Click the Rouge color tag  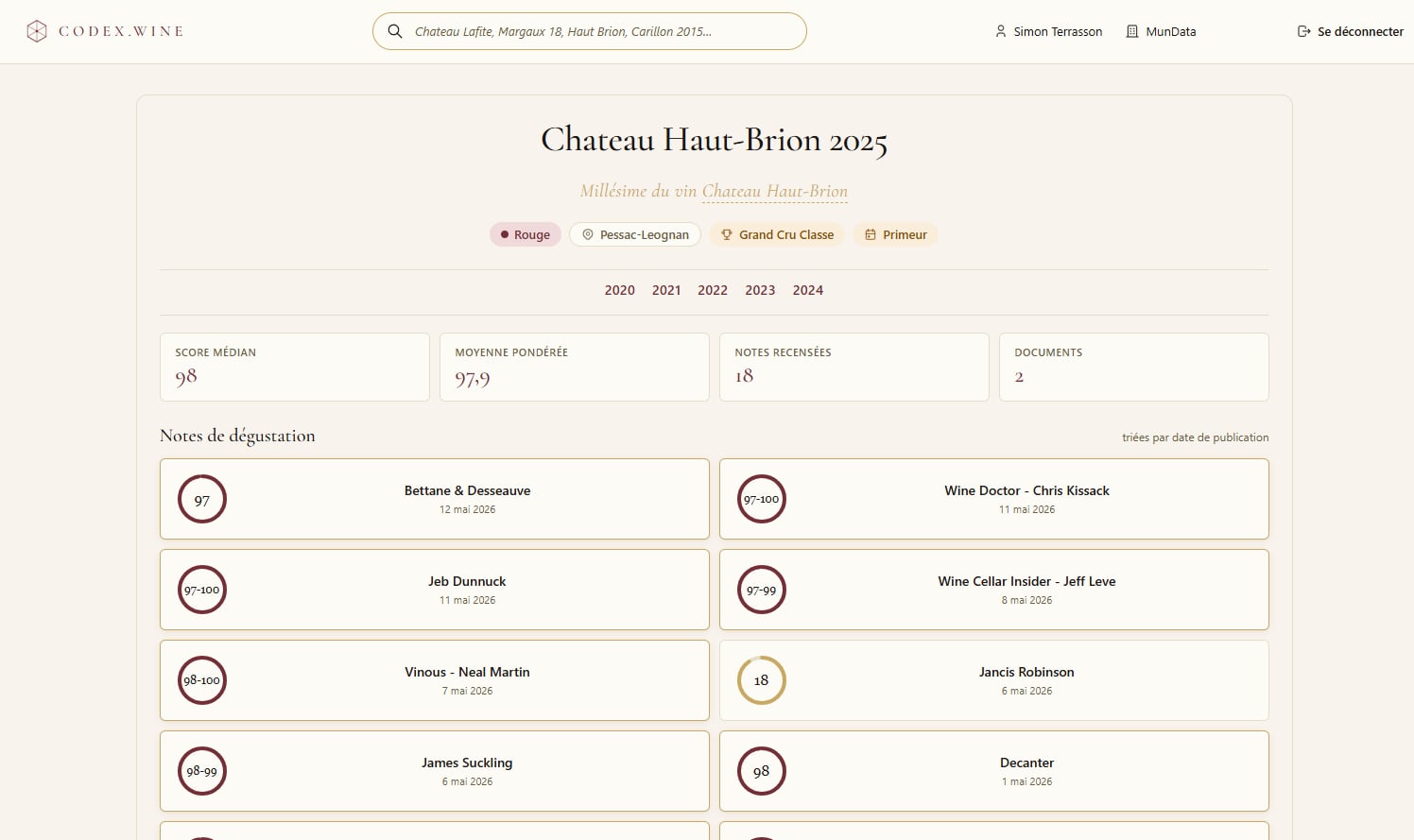(x=526, y=234)
